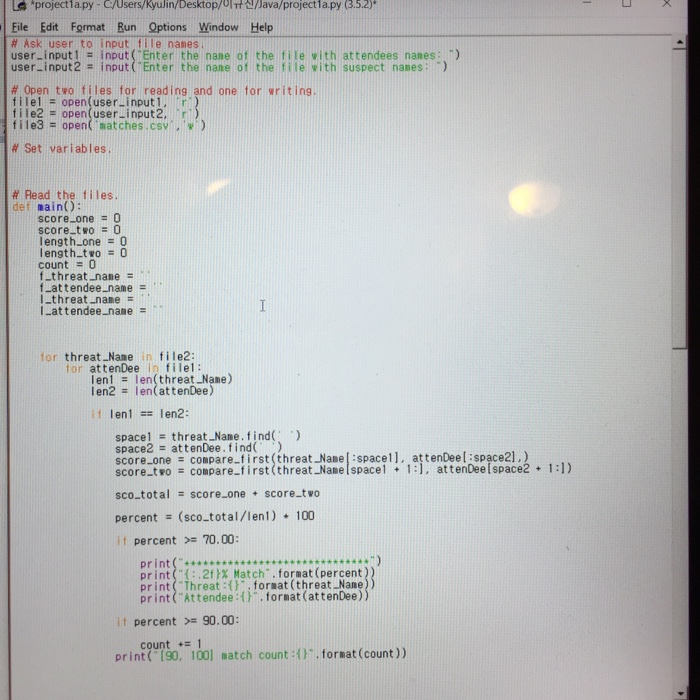Minimize the project1a.py window
Viewport: 700px width, 700px height.
pyautogui.click(x=587, y=4)
